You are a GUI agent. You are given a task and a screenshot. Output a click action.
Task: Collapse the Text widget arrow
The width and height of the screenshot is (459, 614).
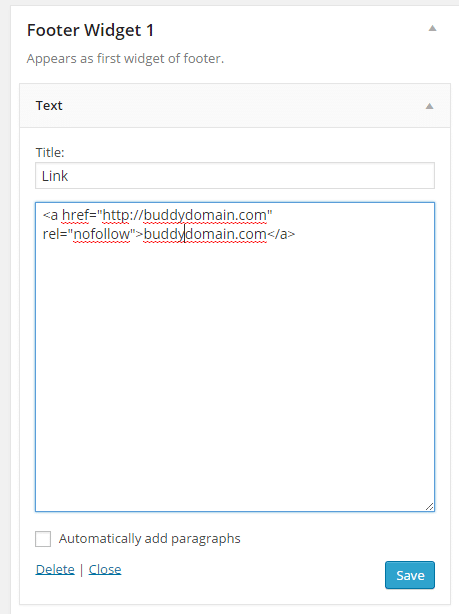point(430,106)
